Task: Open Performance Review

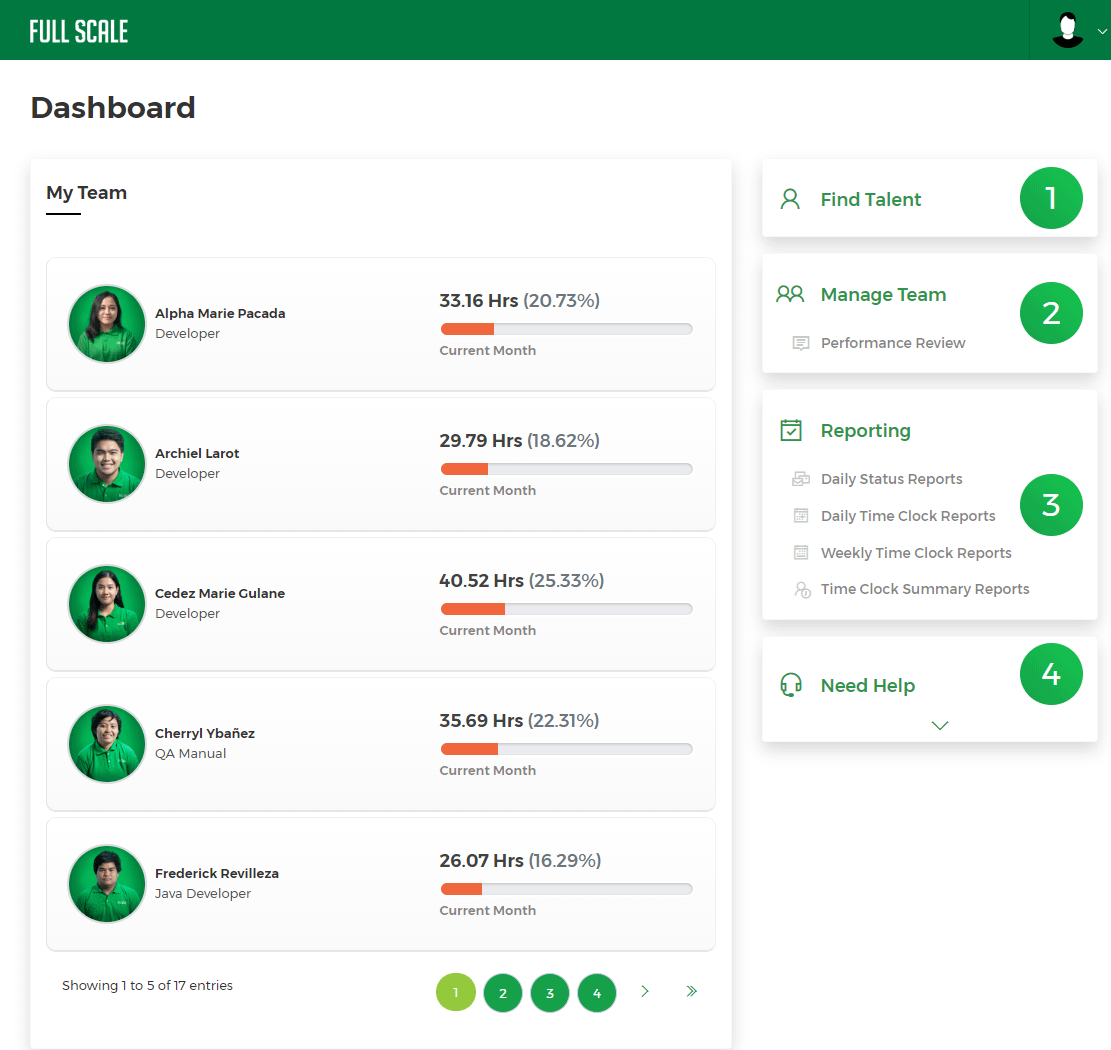Action: pos(892,342)
